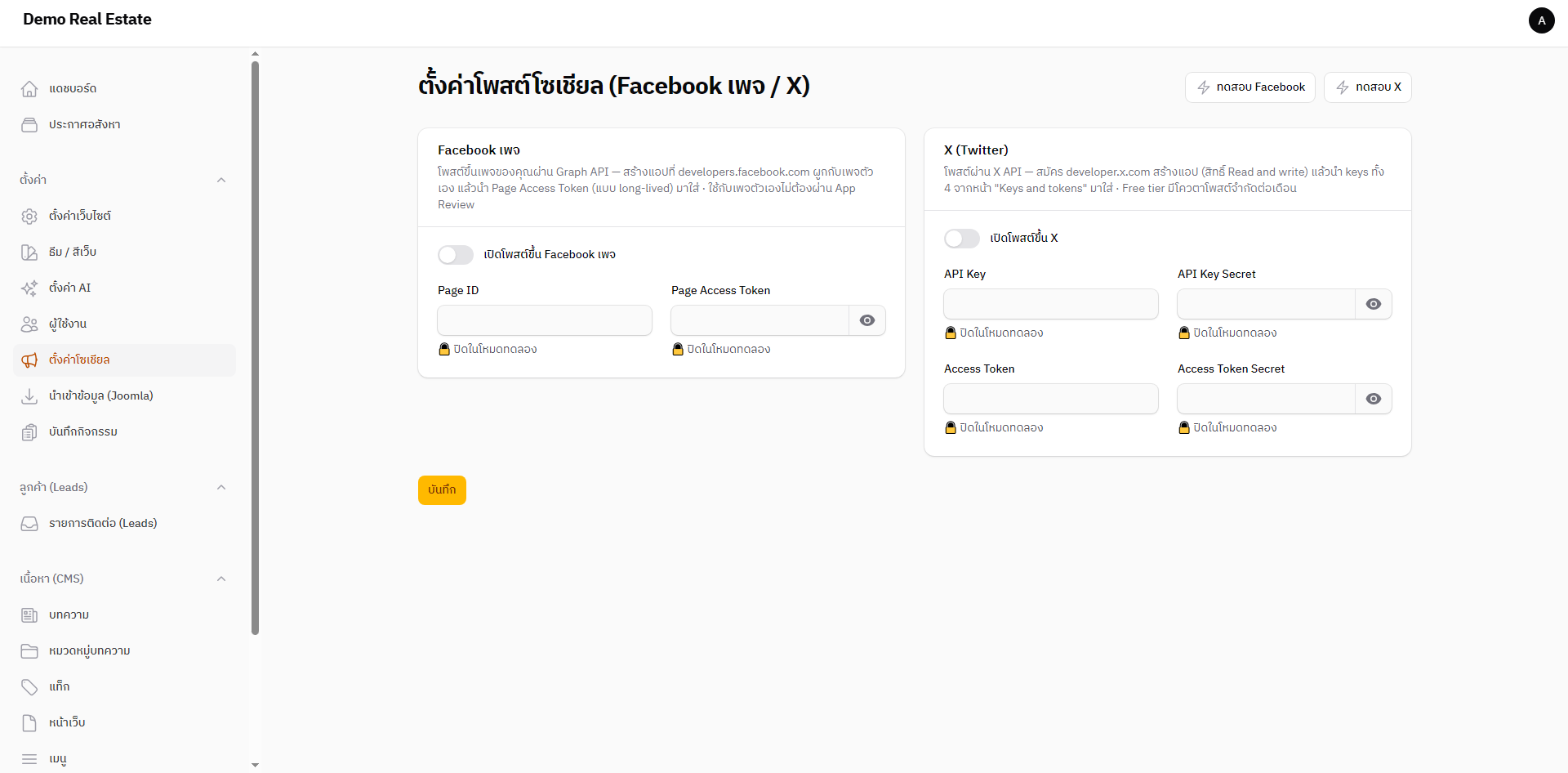Enable the Facebook page posting toggle

click(456, 255)
